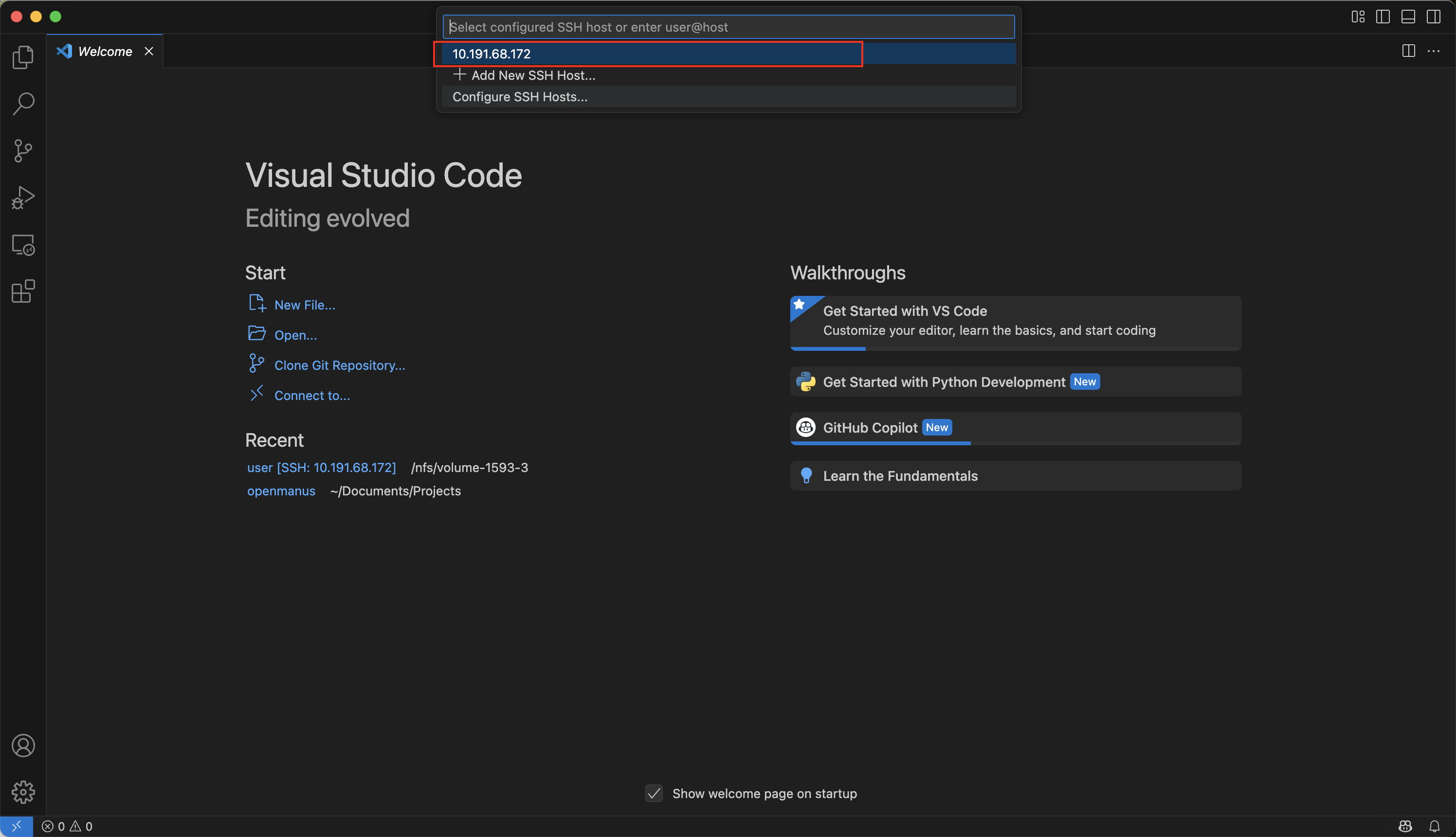
Task: Close the Welcome tab
Action: 149,51
